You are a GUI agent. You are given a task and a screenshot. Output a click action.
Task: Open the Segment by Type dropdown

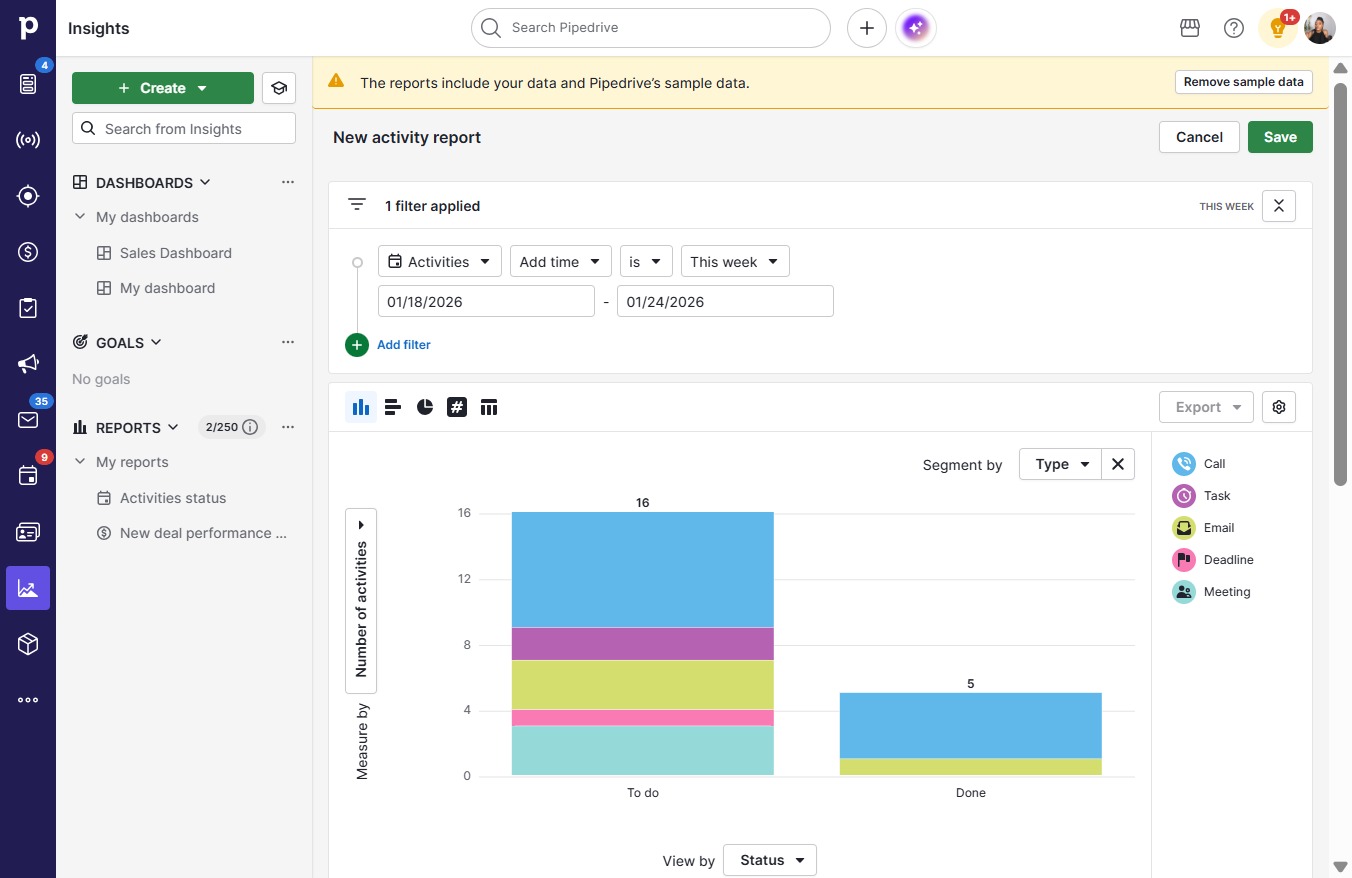click(x=1060, y=464)
